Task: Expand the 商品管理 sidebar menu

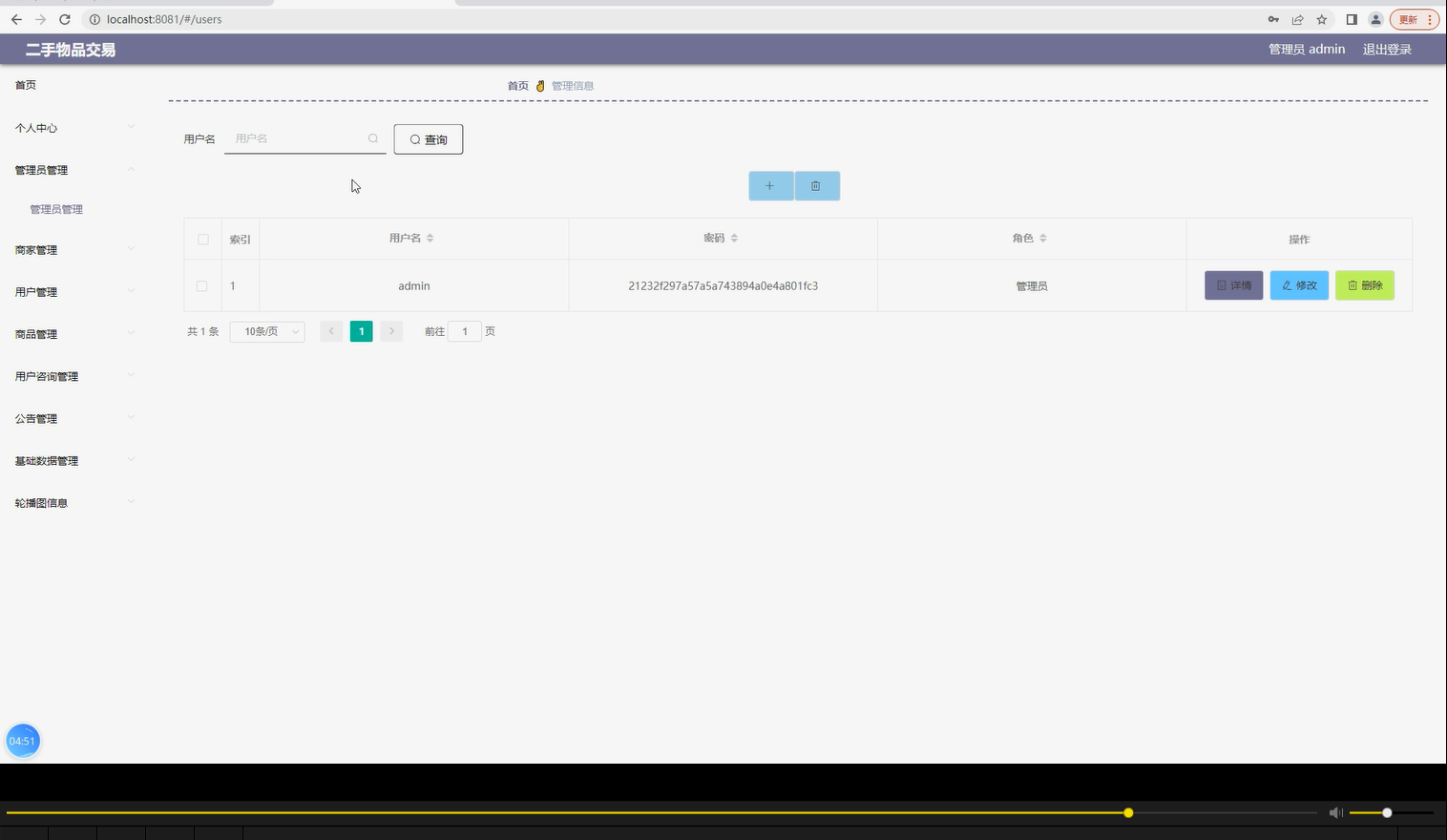Action: click(74, 334)
